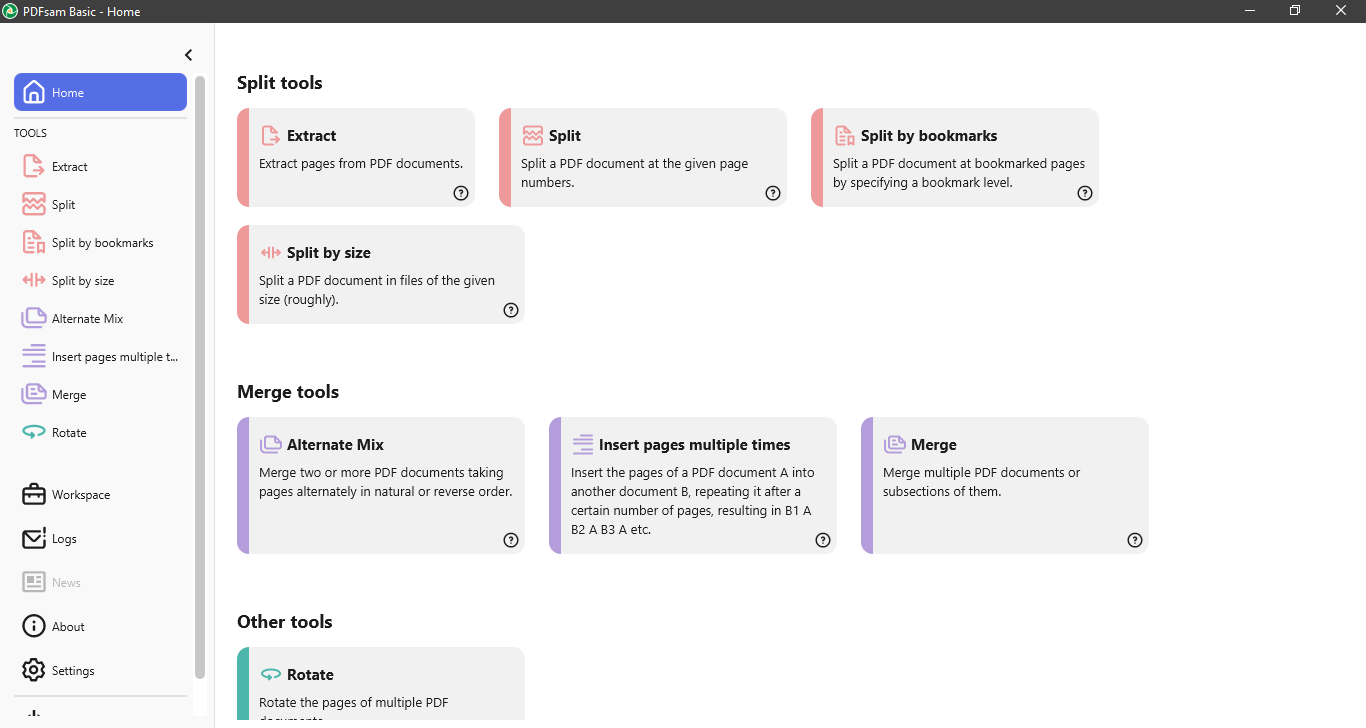Click the 'Merge tools' heading
Viewport: 1366px width, 728px height.
click(x=288, y=392)
